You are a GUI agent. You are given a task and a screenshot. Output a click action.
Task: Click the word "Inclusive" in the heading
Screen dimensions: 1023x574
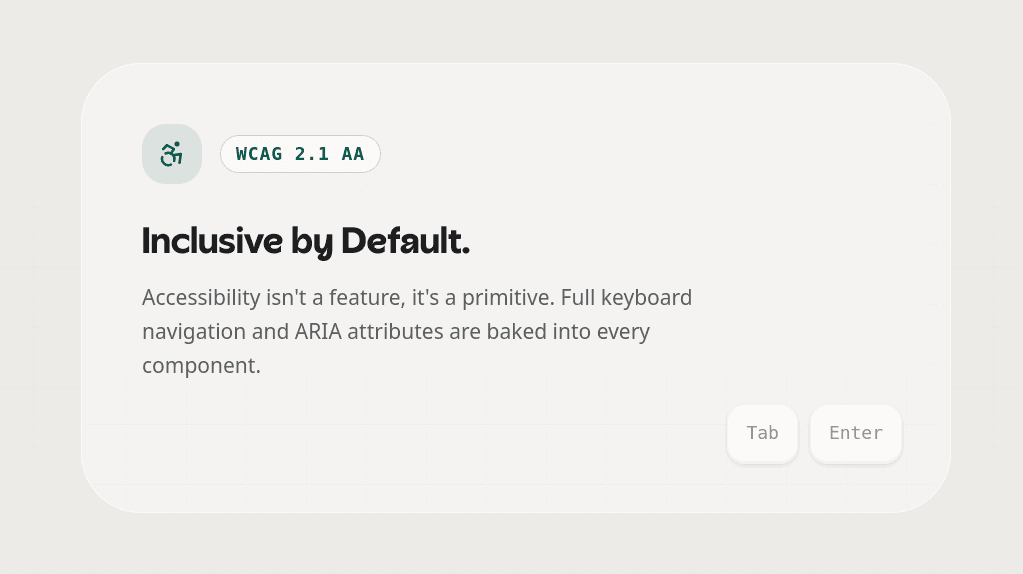pos(212,241)
